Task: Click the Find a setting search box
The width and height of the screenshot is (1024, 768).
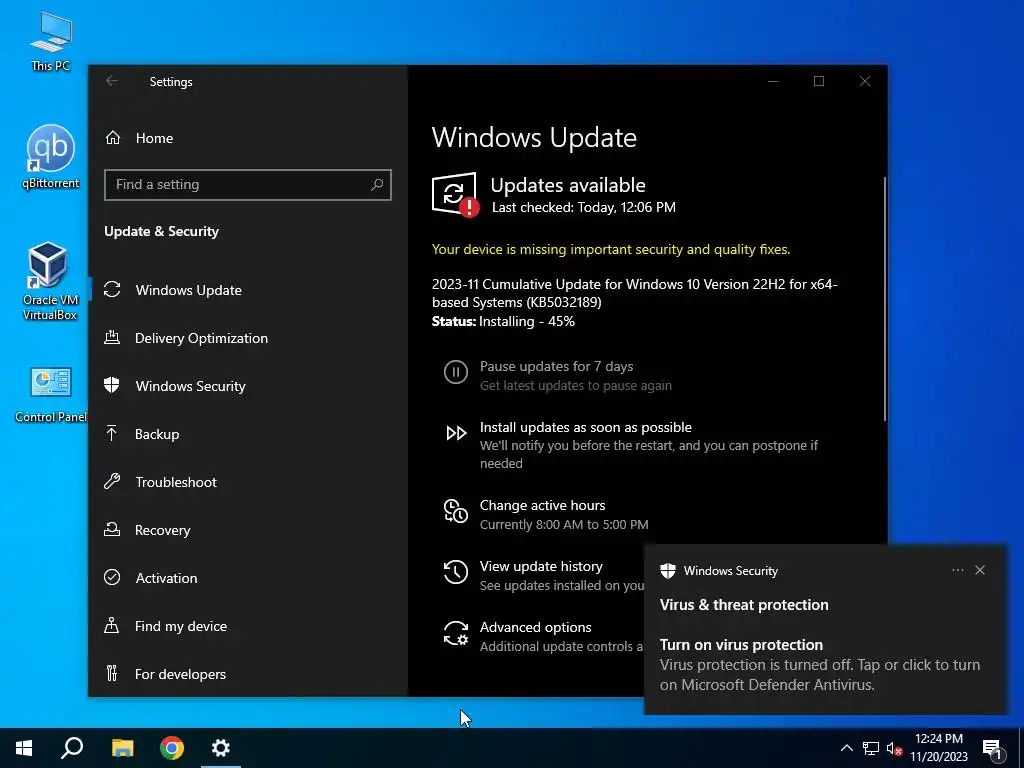Action: point(248,185)
